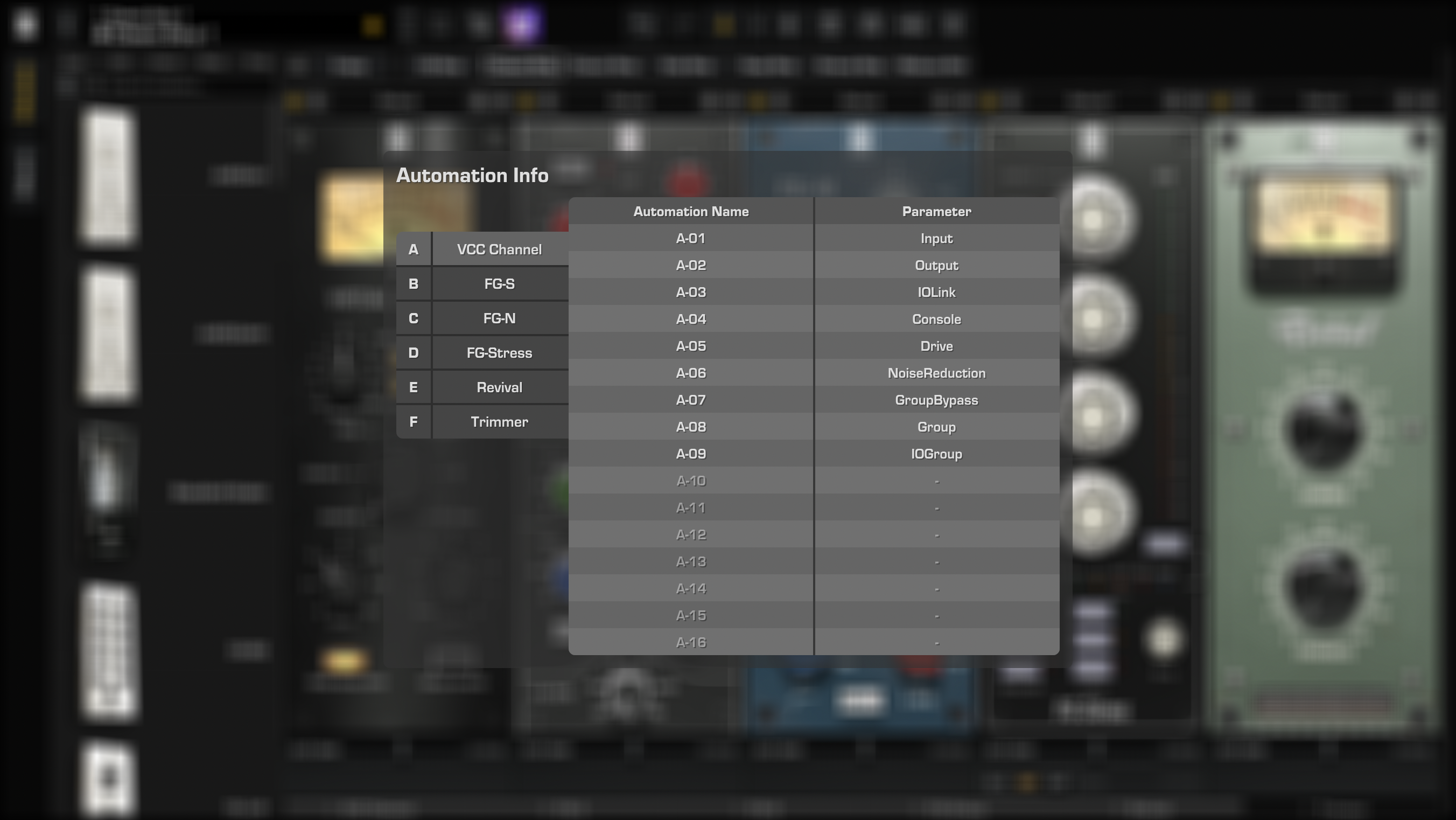The image size is (1456, 820).
Task: Click the Drive parameter cell
Action: [936, 346]
